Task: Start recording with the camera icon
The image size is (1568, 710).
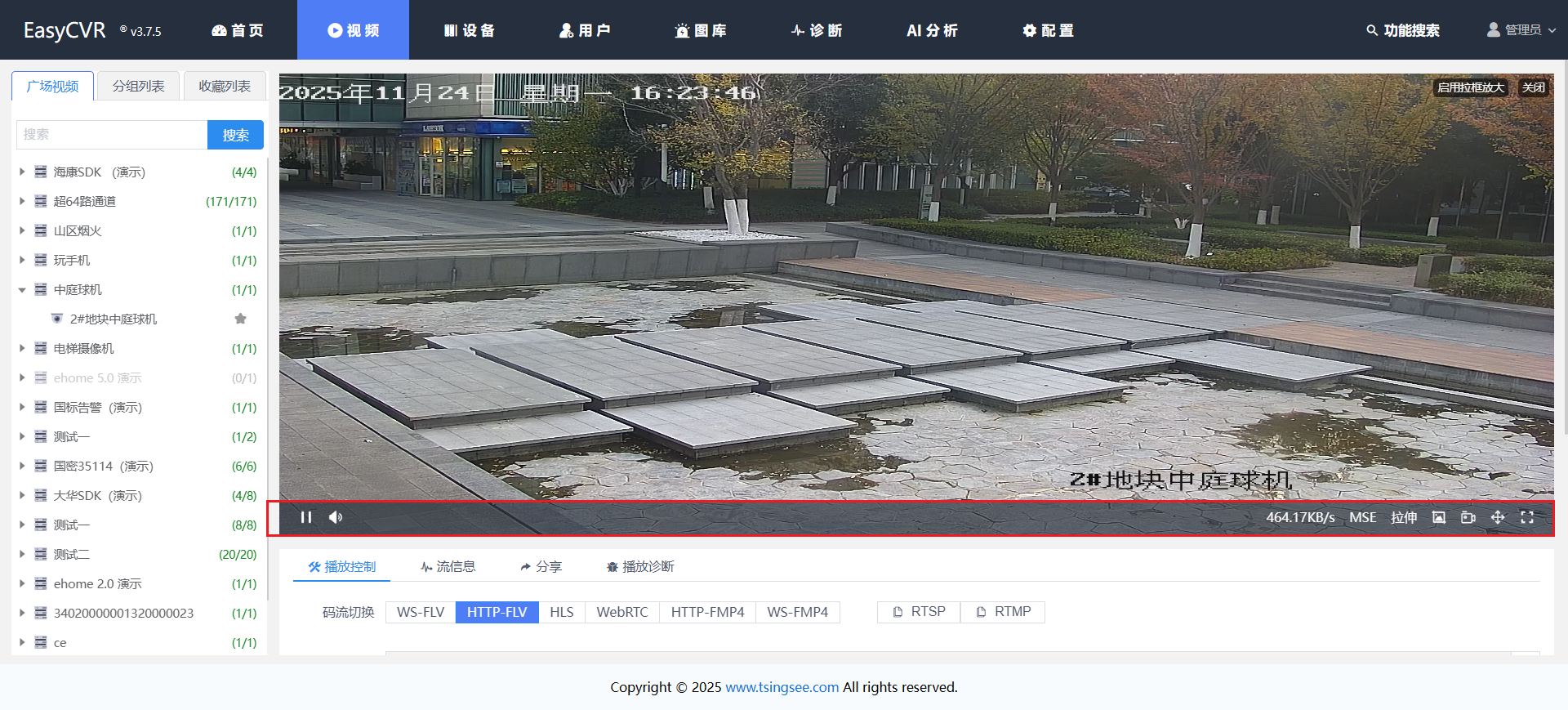Action: 1468,517
